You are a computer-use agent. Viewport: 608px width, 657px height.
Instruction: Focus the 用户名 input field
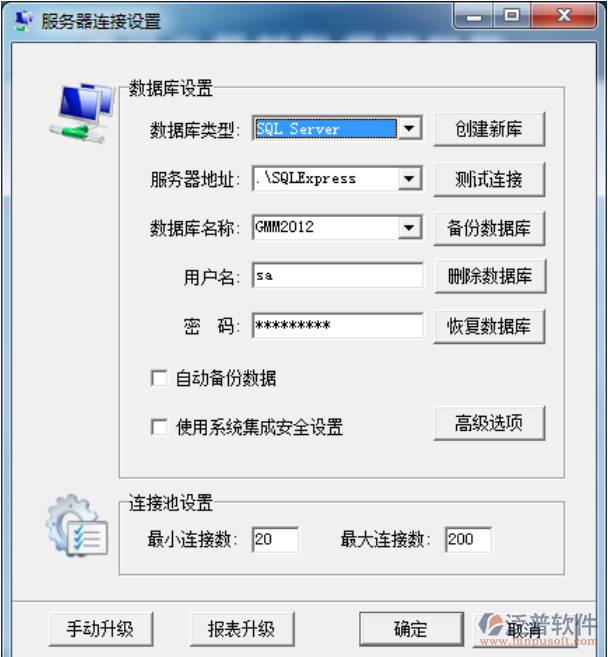338,275
